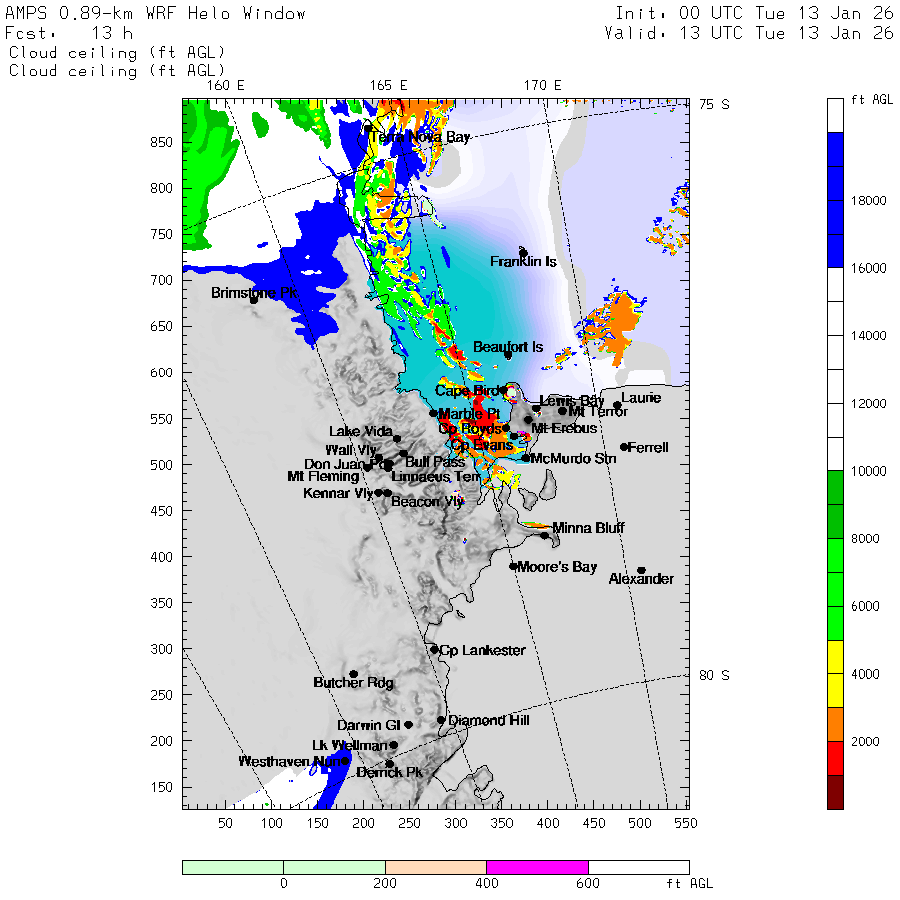This screenshot has height=900, width=900.
Task: Click the Cp Lankester location dot
Action: [434, 649]
